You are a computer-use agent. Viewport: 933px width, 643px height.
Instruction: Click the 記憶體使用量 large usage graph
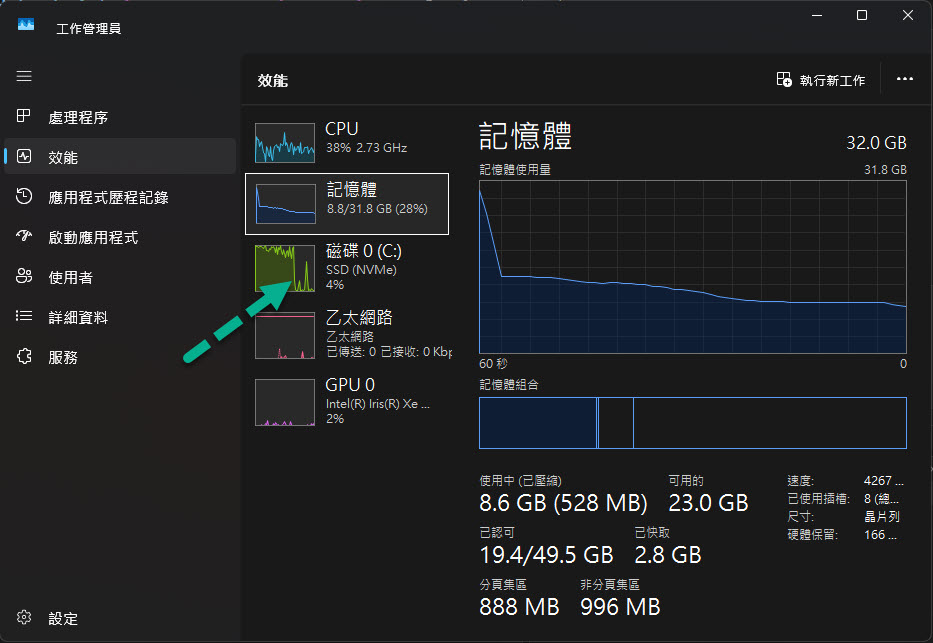coord(692,266)
